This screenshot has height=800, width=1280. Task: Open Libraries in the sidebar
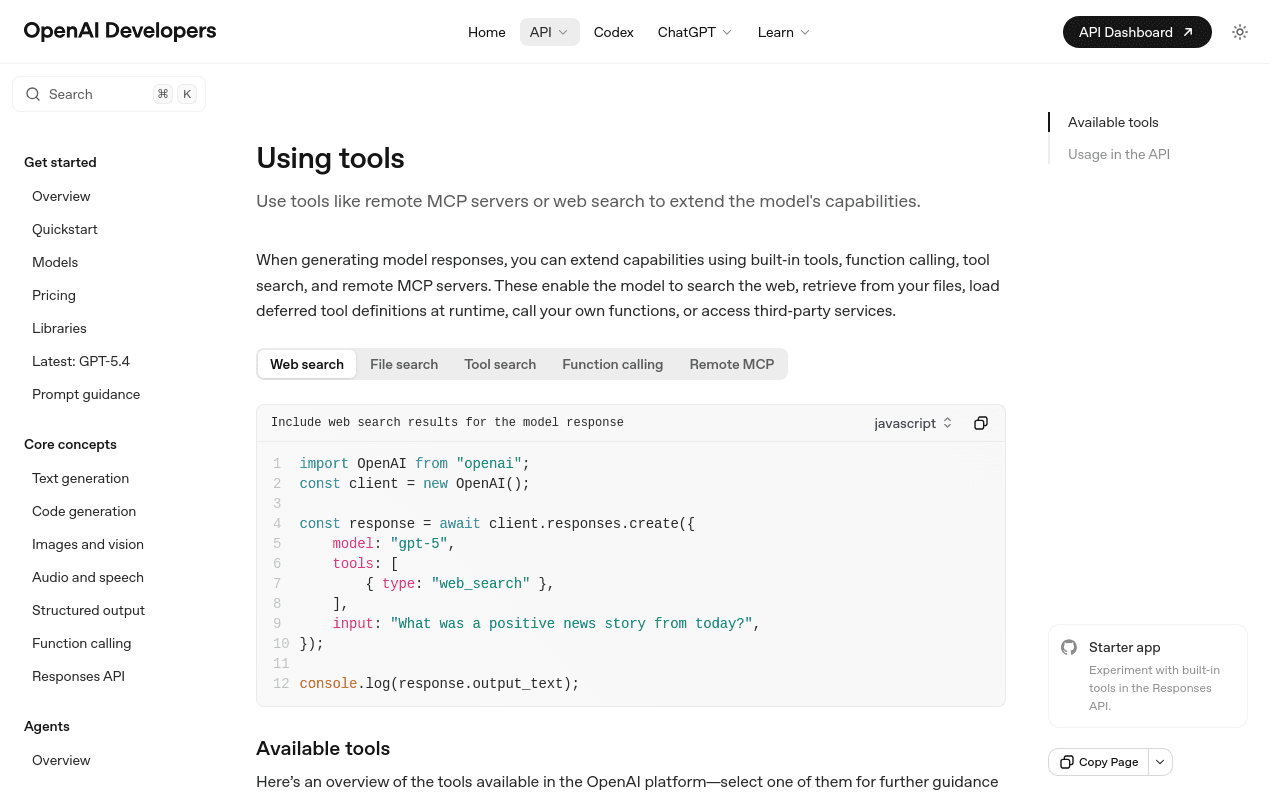tap(59, 328)
